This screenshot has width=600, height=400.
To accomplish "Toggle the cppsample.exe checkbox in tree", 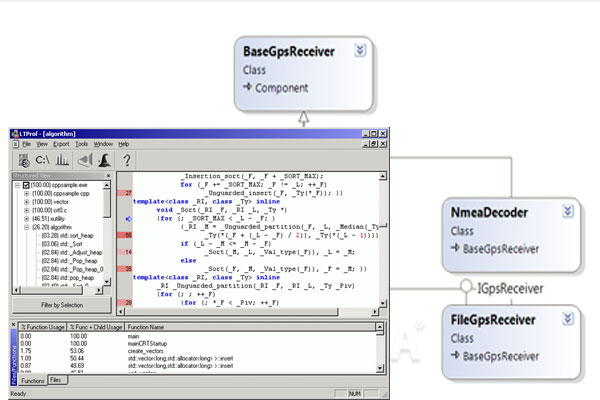I will coord(27,186).
